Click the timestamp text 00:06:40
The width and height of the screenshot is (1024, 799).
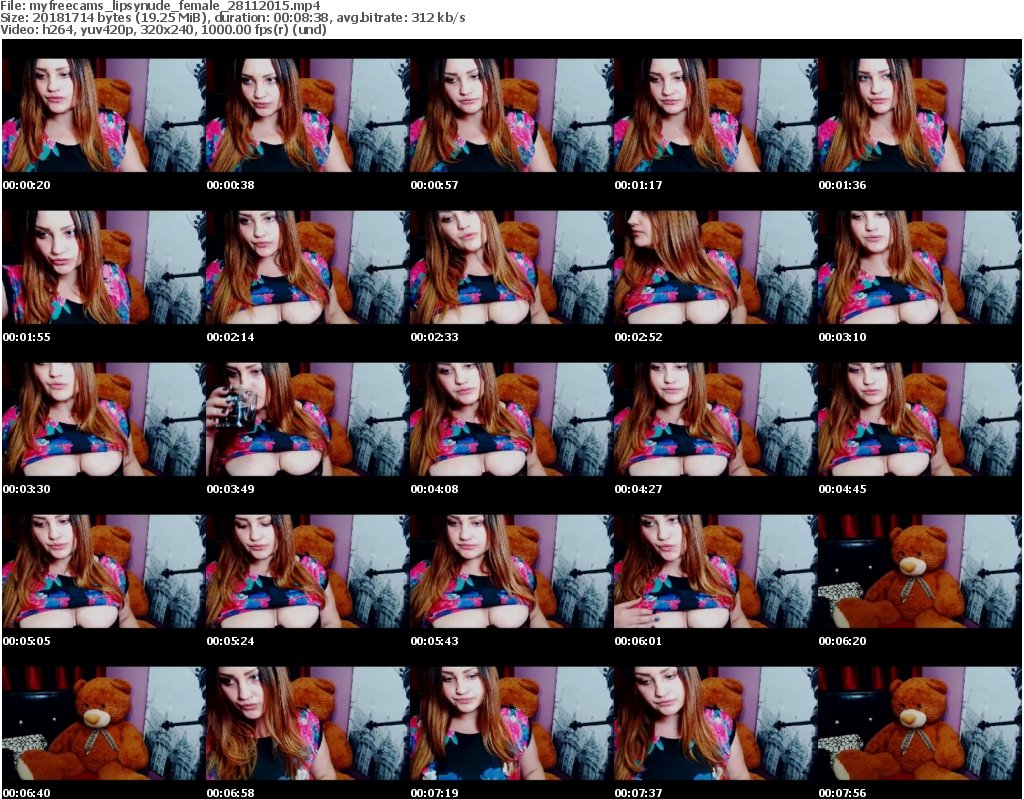[27, 792]
